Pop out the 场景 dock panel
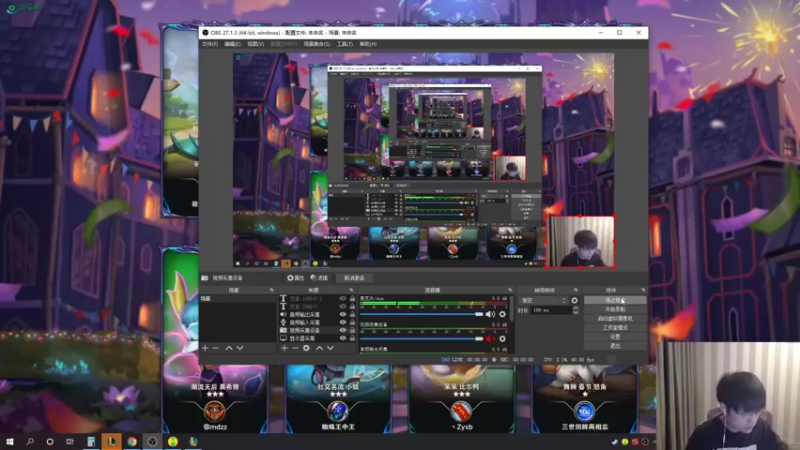 coord(271,290)
